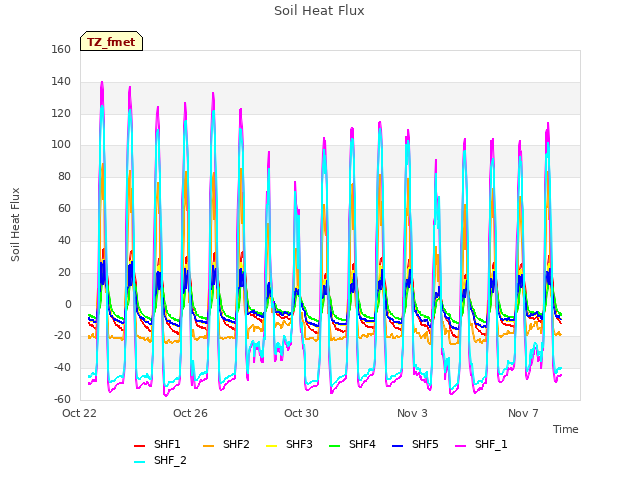The image size is (640, 480).
Task: Click the 160 y-axis tick label
Action: click(61, 49)
